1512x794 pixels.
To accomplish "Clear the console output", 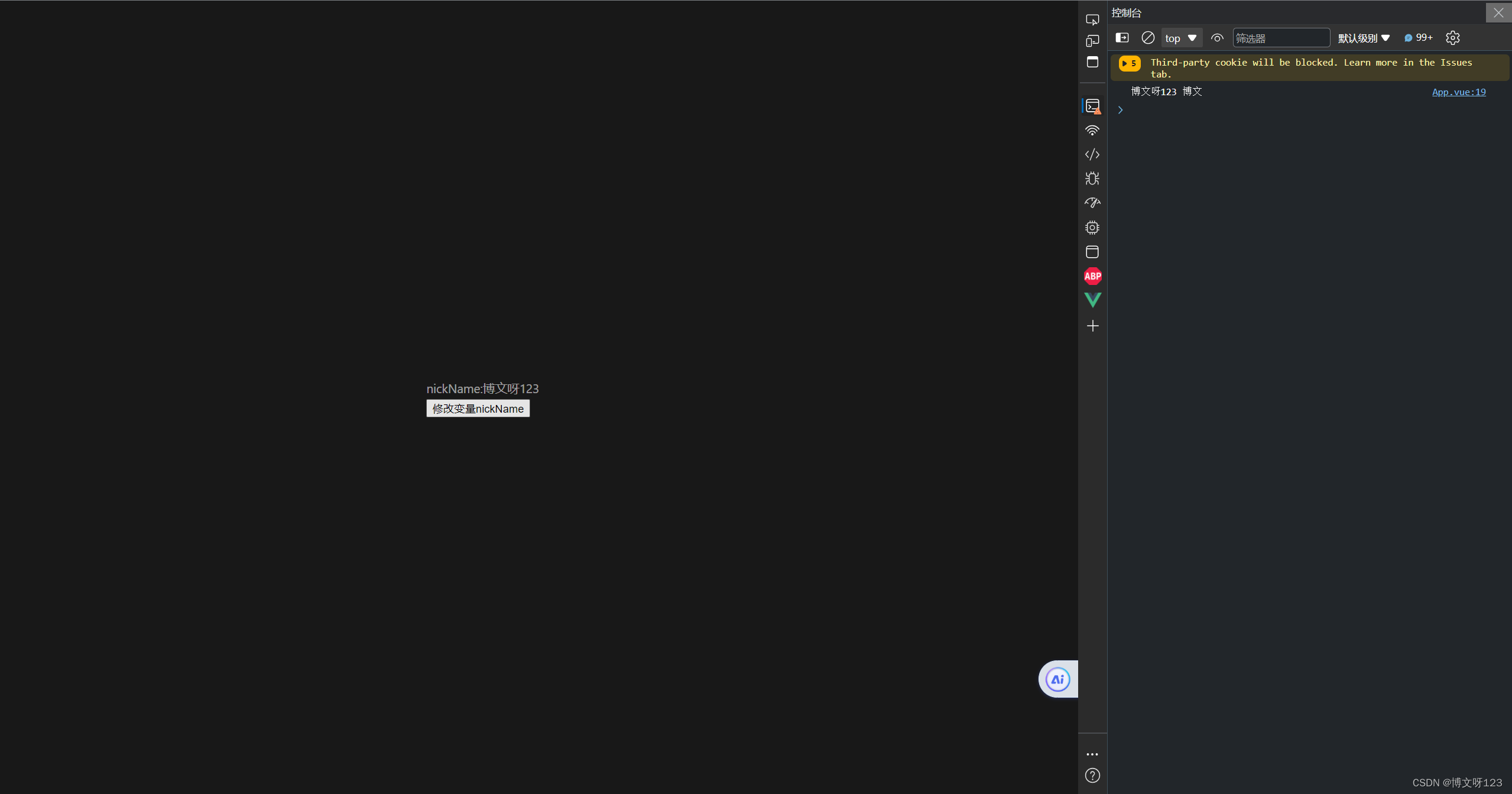I will 1148,38.
